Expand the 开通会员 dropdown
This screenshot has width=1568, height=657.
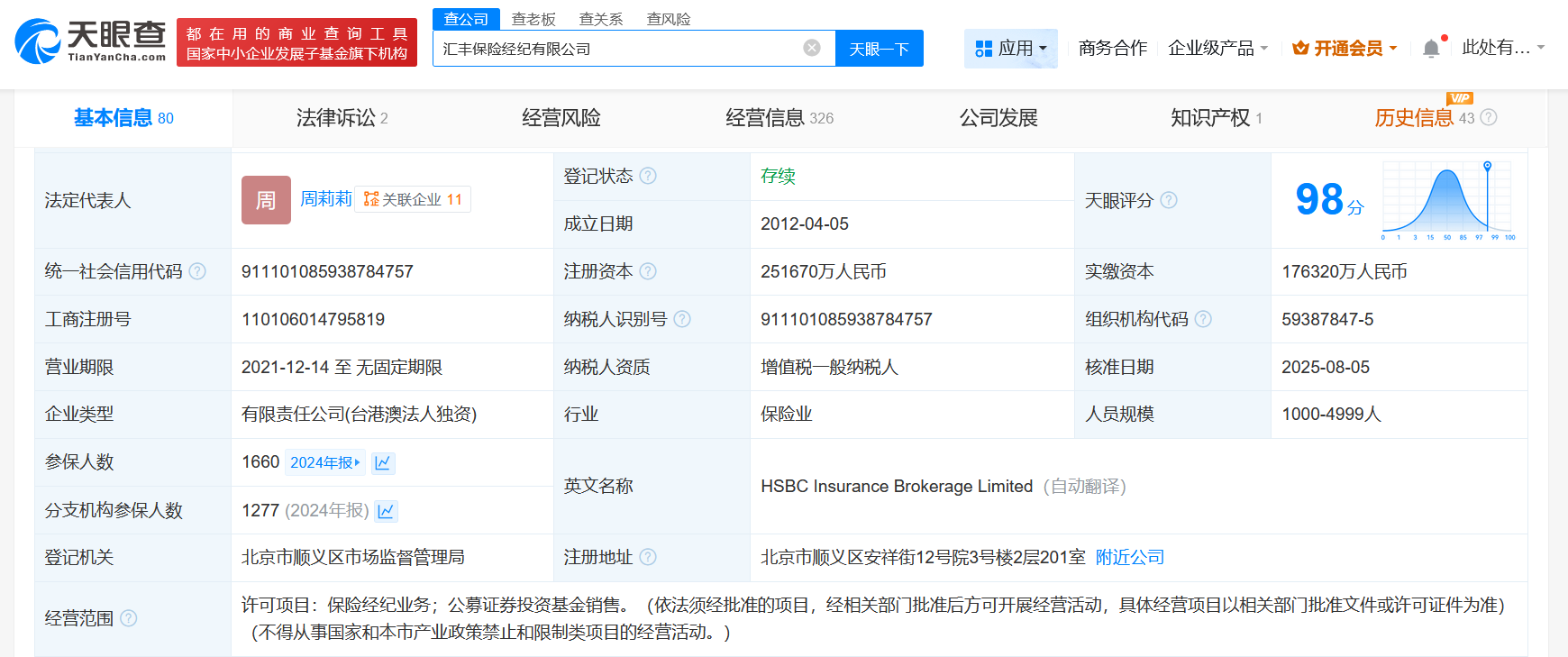1345,48
